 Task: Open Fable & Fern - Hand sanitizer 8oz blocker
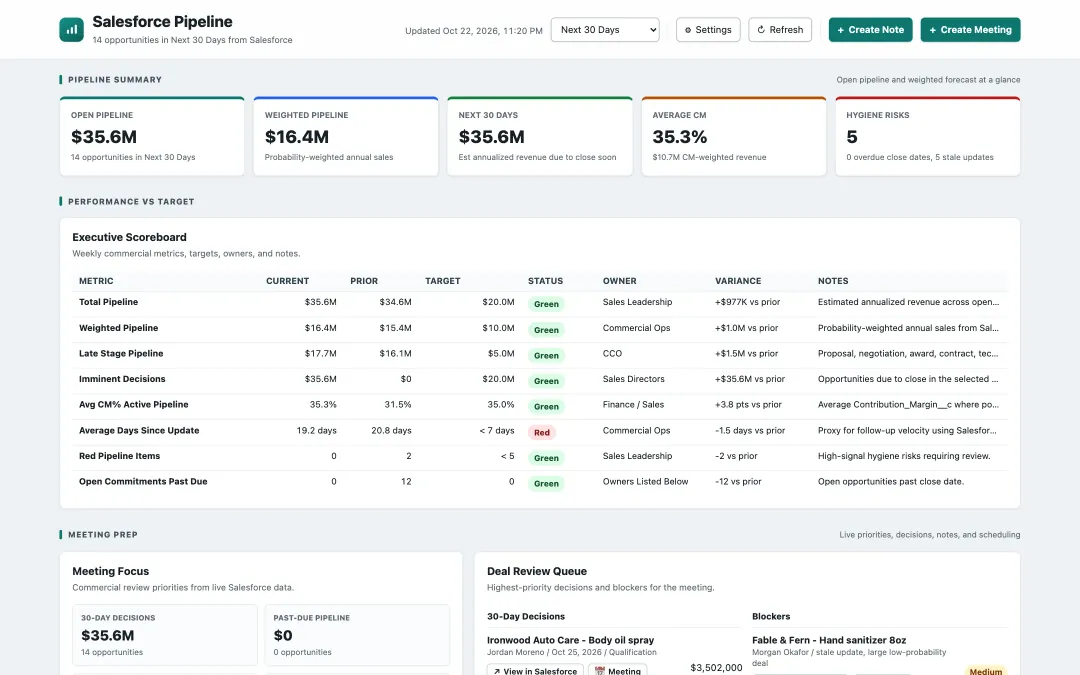pos(829,640)
